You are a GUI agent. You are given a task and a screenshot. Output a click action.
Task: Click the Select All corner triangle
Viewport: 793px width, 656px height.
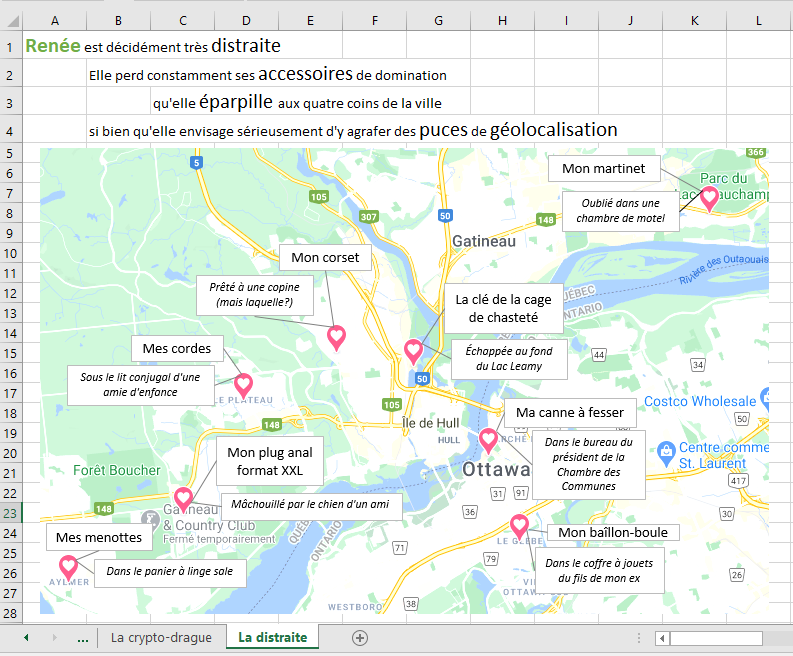pyautogui.click(x=10, y=21)
